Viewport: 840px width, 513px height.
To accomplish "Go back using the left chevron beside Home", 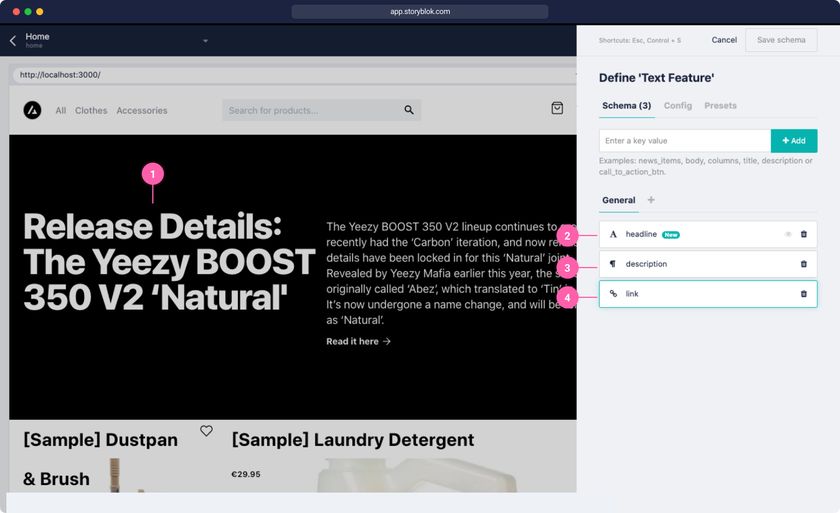I will tap(13, 41).
